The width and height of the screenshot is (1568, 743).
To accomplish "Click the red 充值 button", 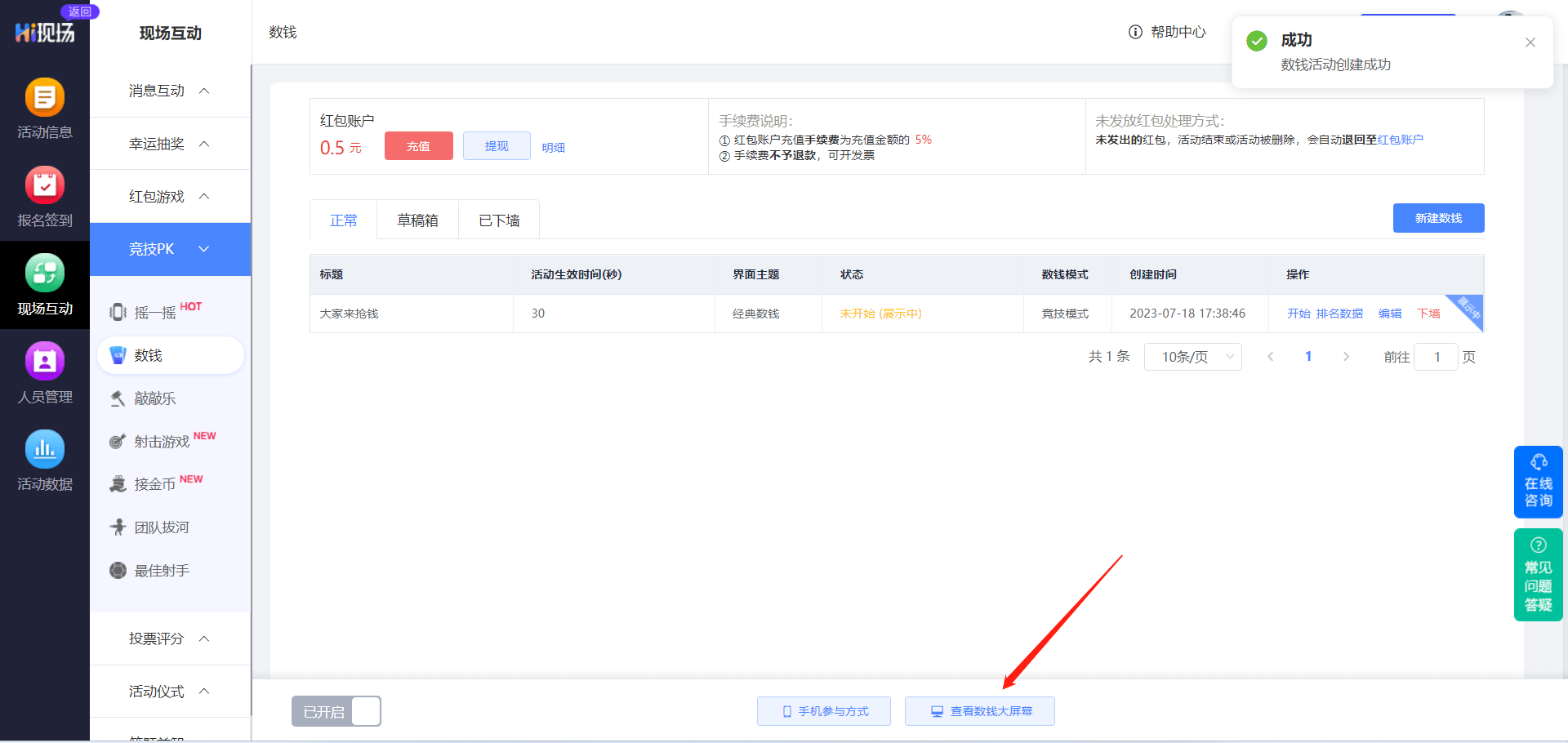I will 418,146.
